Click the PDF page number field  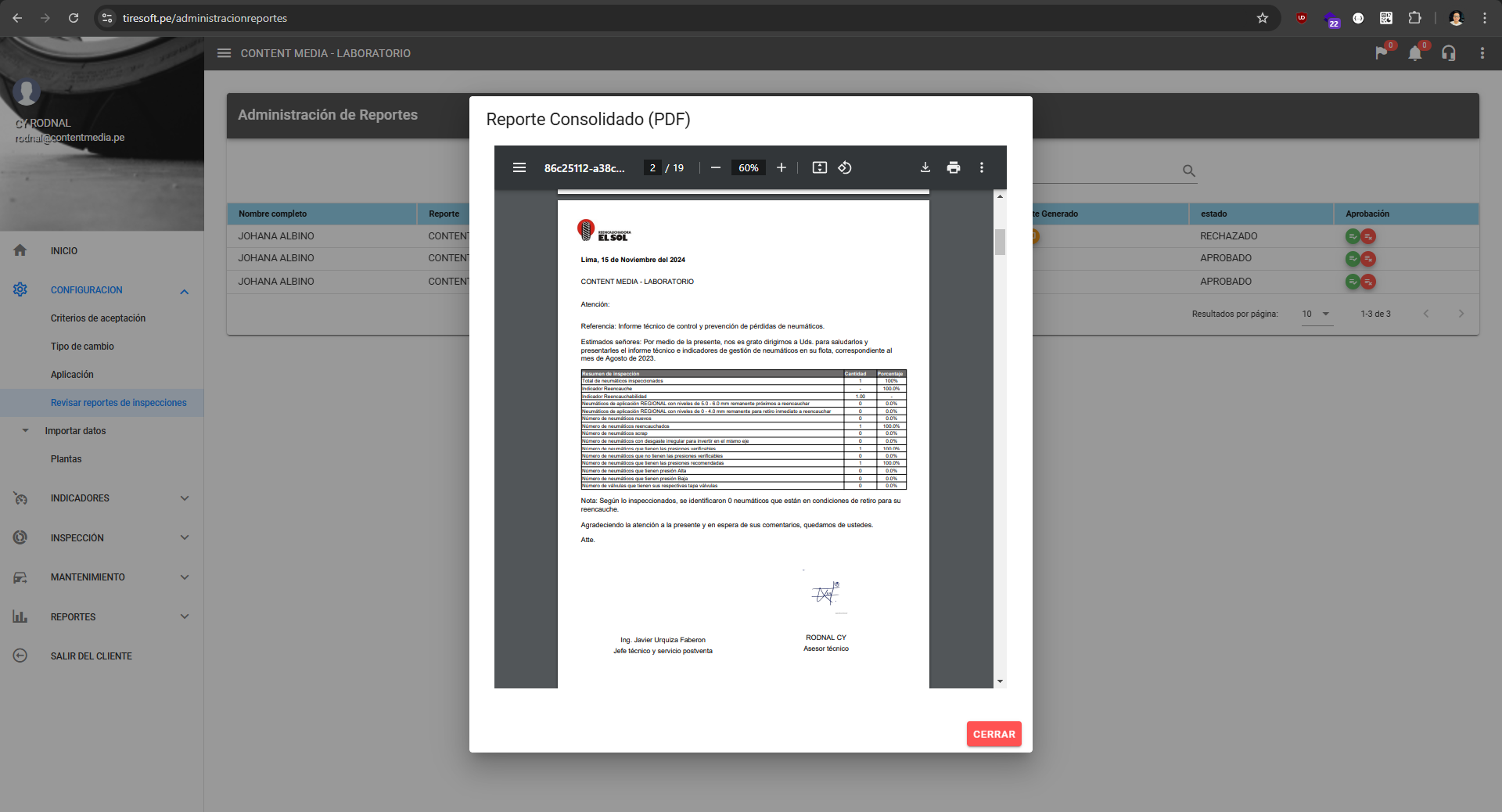point(652,167)
